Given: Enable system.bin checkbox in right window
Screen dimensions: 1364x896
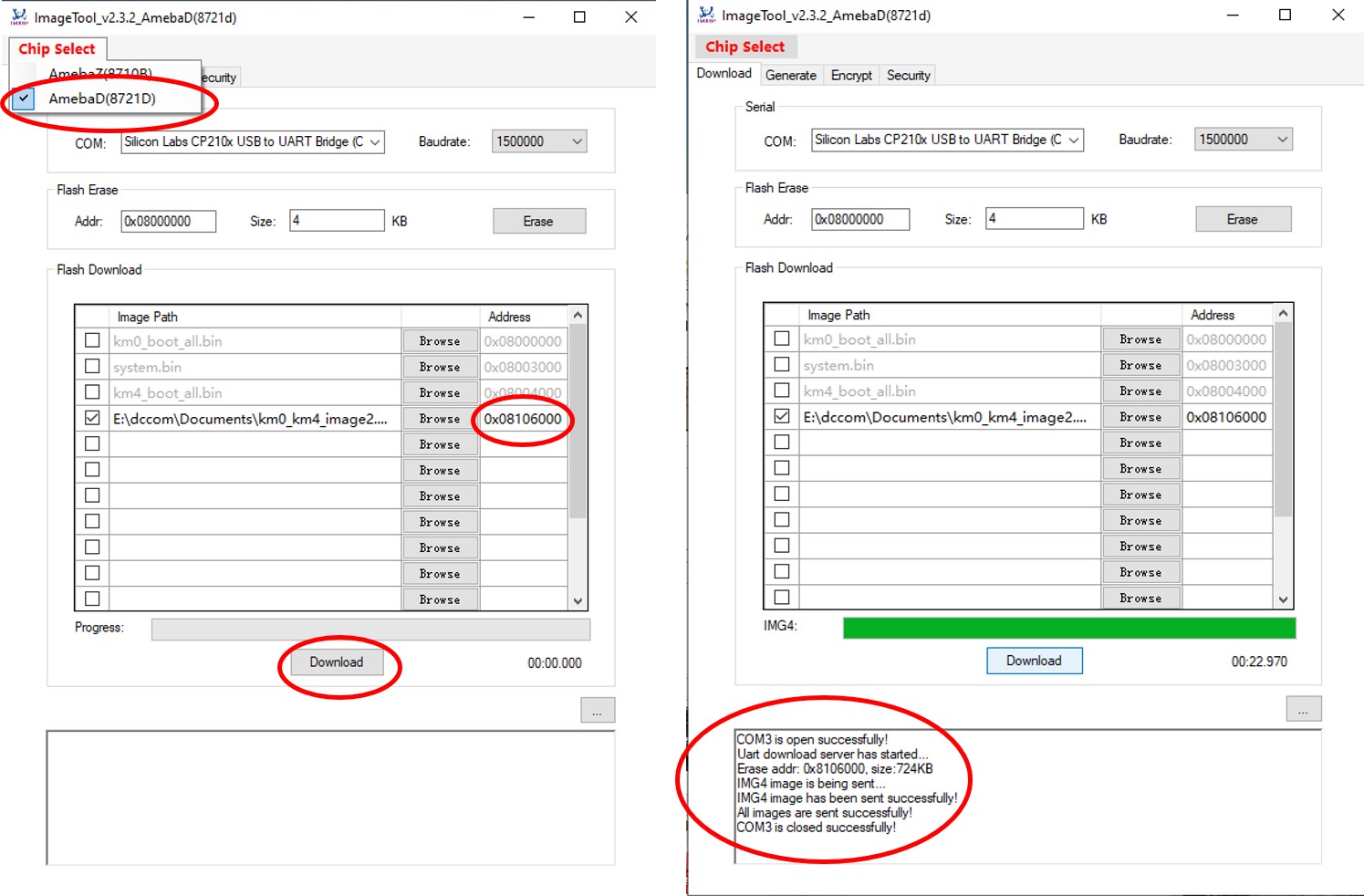Looking at the screenshot, I should pos(782,364).
